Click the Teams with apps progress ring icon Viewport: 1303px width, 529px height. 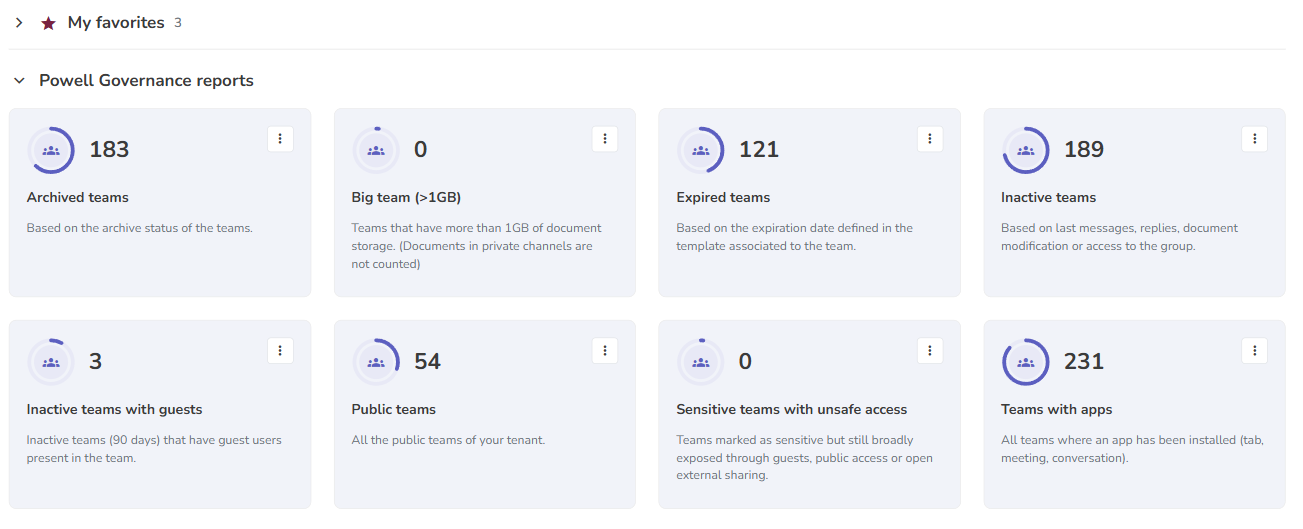[1025, 362]
